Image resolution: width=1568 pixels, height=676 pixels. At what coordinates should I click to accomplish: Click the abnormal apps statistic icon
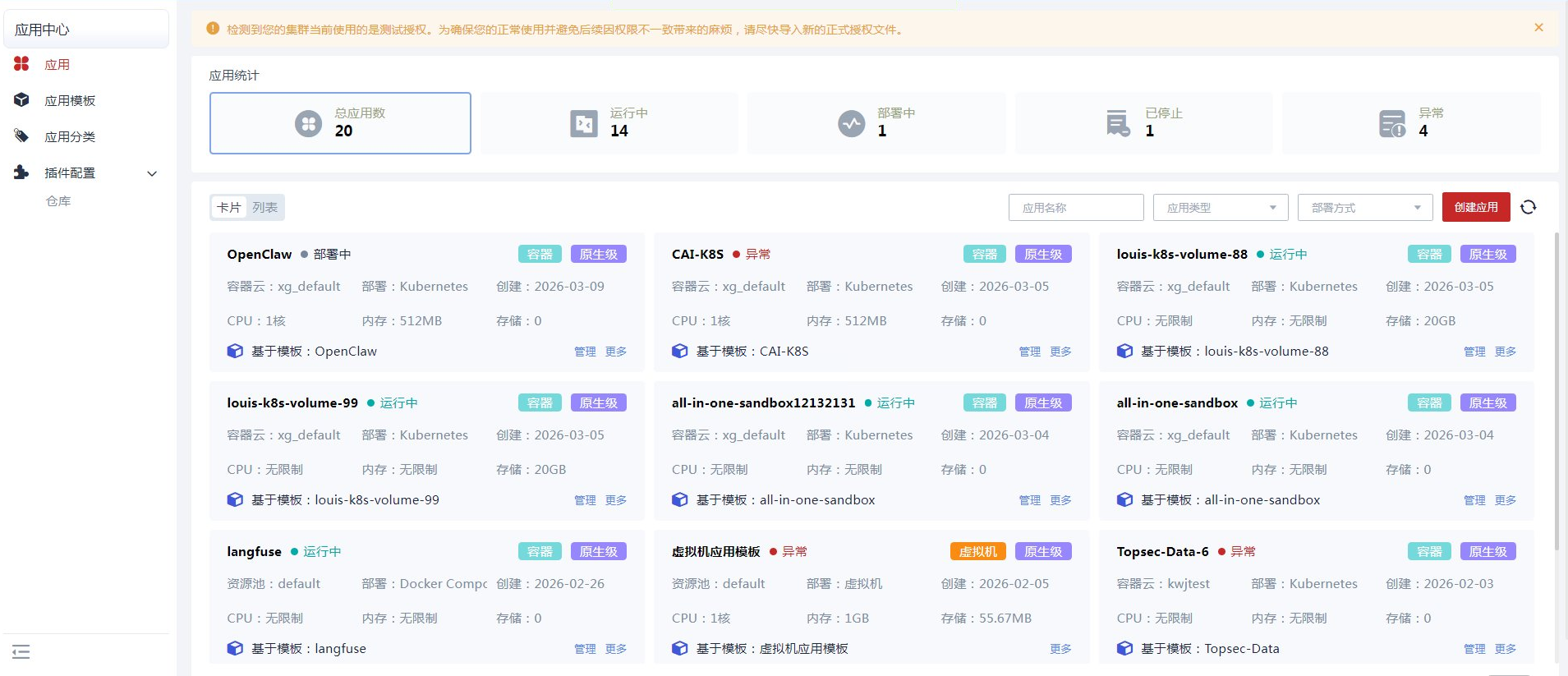point(1392,123)
